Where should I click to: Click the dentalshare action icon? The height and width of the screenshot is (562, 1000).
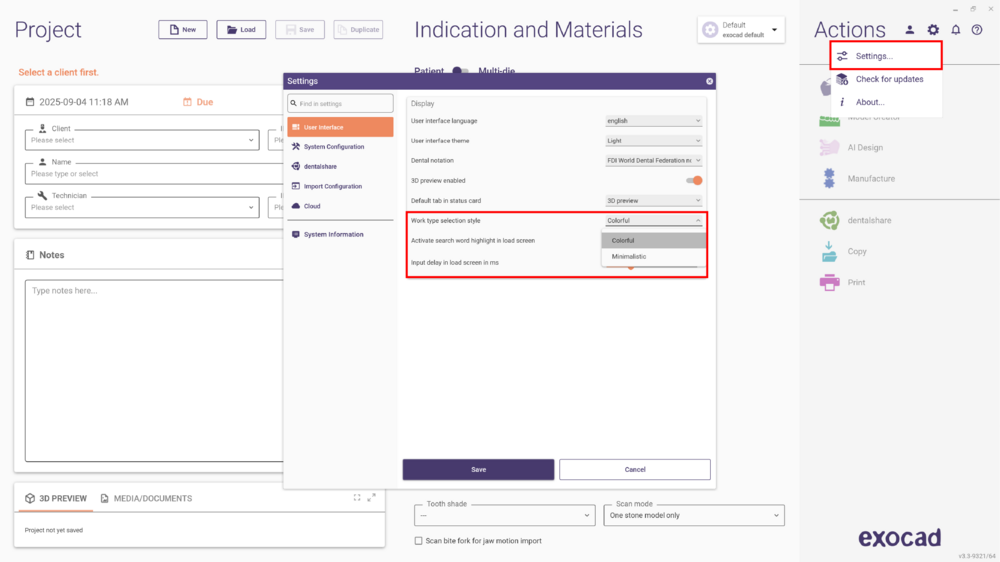coord(829,220)
